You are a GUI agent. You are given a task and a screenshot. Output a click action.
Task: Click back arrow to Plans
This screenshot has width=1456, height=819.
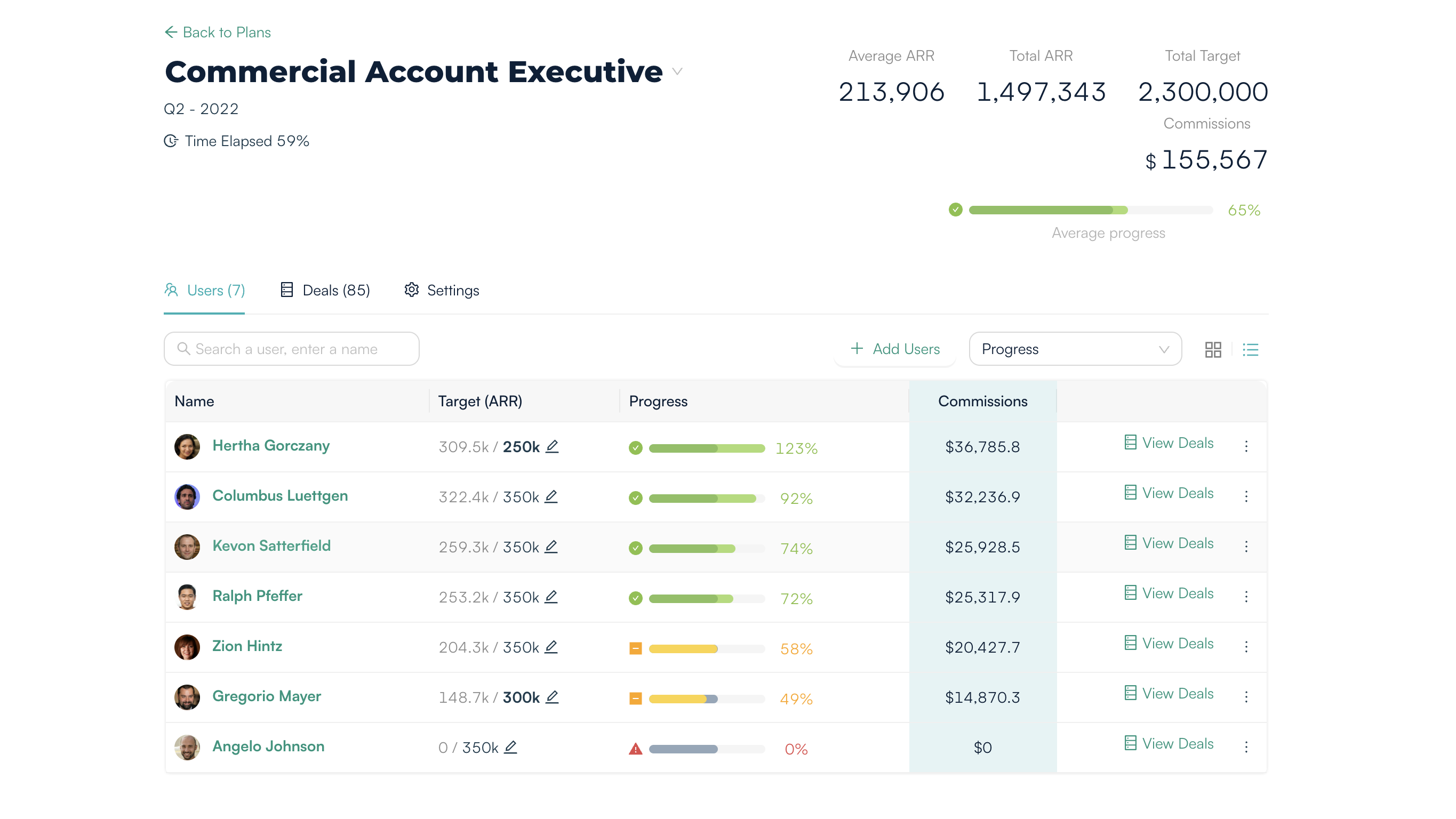coord(171,32)
